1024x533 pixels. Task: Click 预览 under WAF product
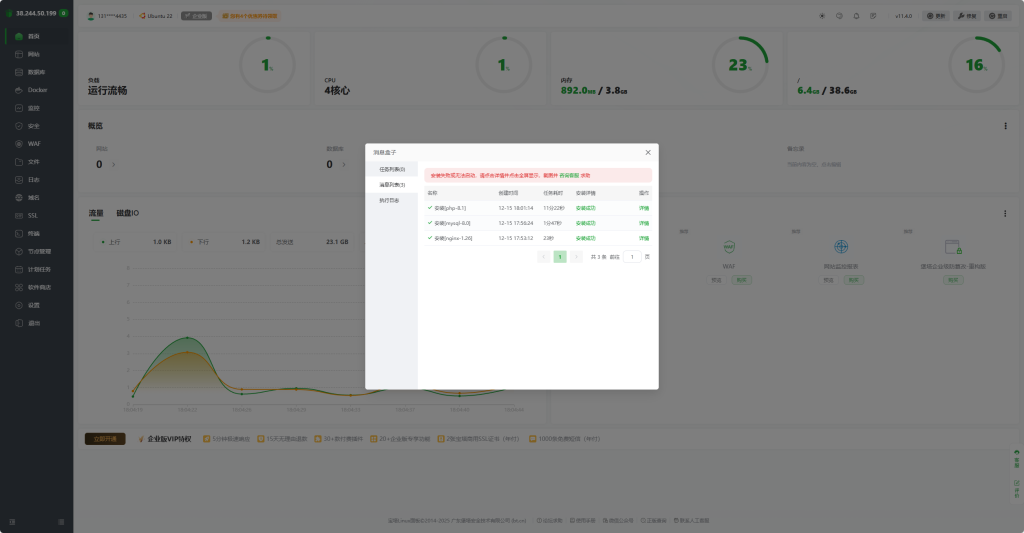click(716, 280)
